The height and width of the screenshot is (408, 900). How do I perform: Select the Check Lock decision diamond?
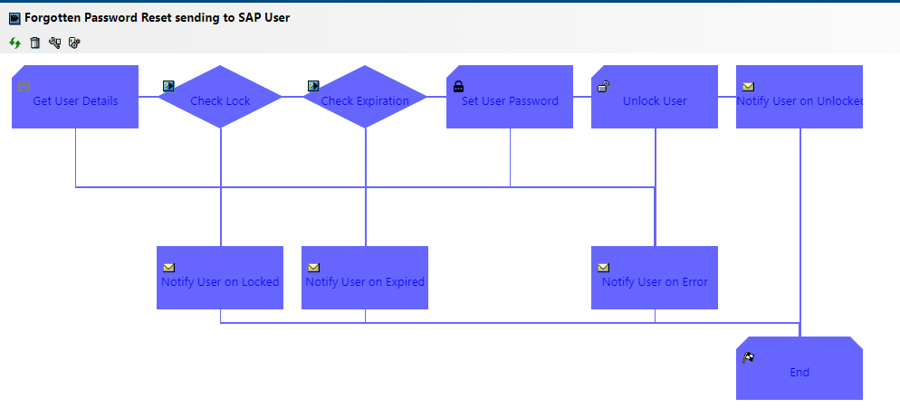tap(221, 101)
